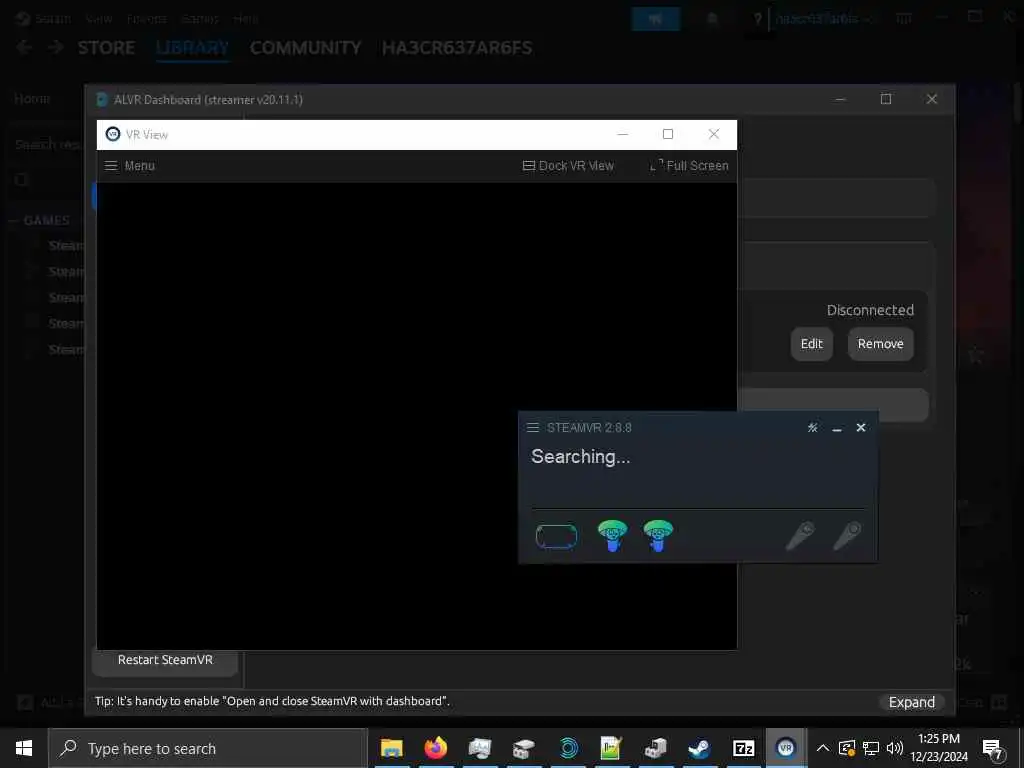Viewport: 1024px width, 768px height.
Task: Open the volume tray icon
Action: [x=895, y=748]
